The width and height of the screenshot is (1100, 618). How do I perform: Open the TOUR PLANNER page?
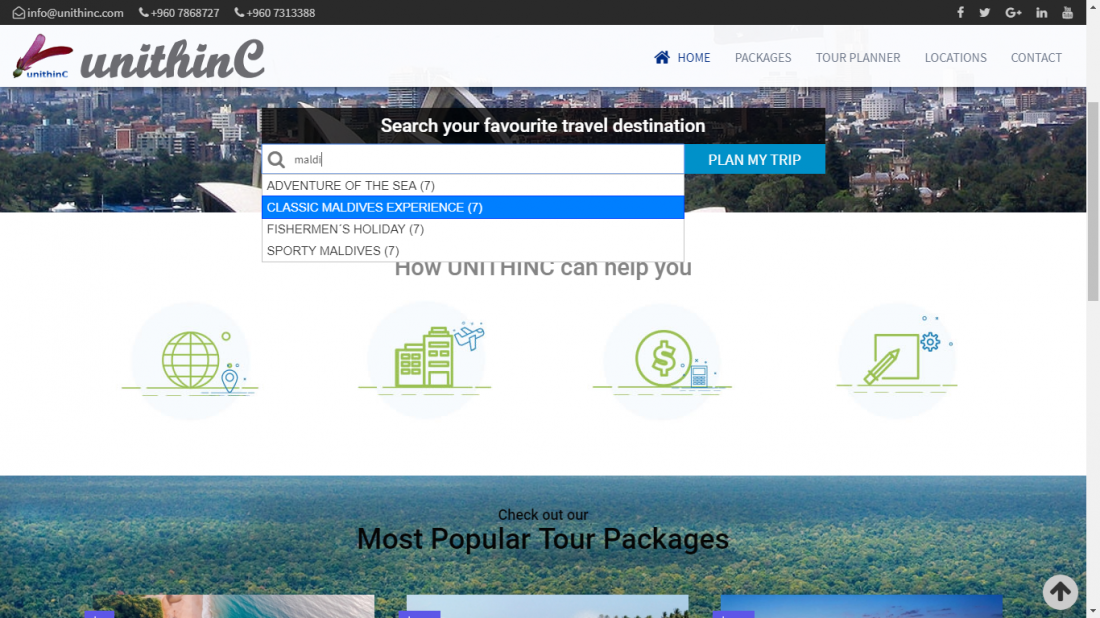[x=858, y=58]
